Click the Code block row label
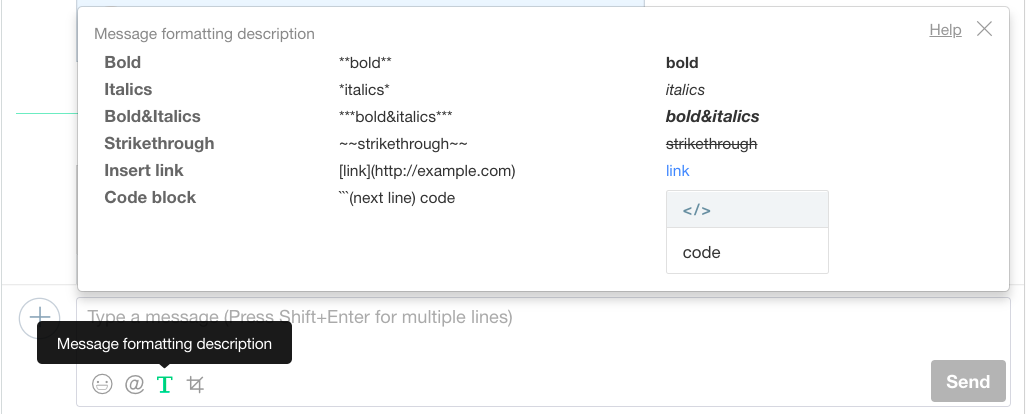 click(150, 198)
